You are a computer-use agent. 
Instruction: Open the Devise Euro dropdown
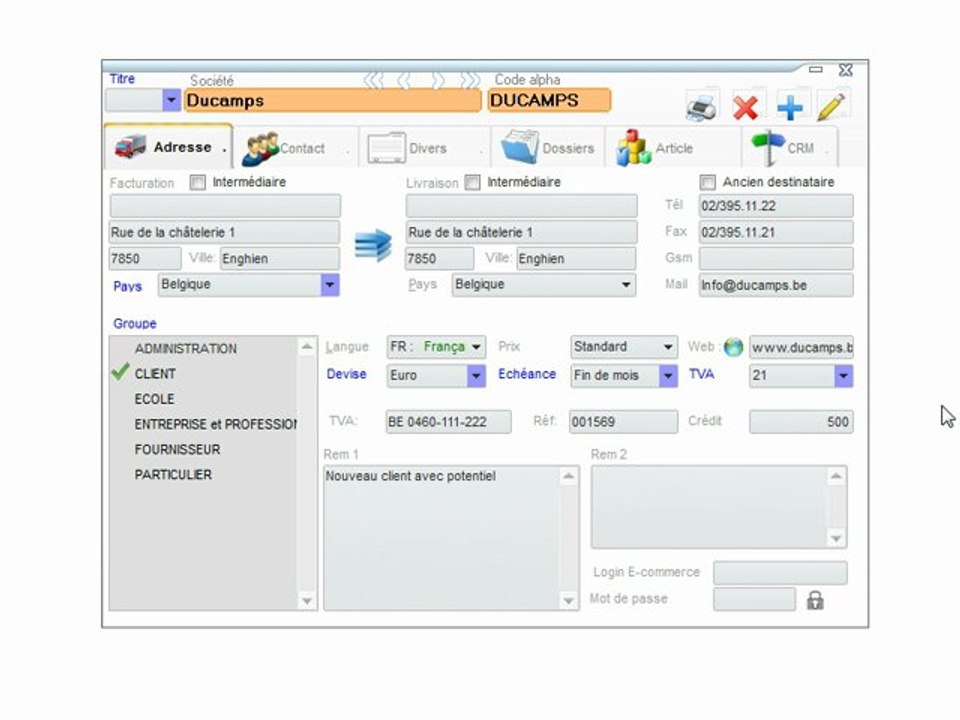[x=476, y=376]
